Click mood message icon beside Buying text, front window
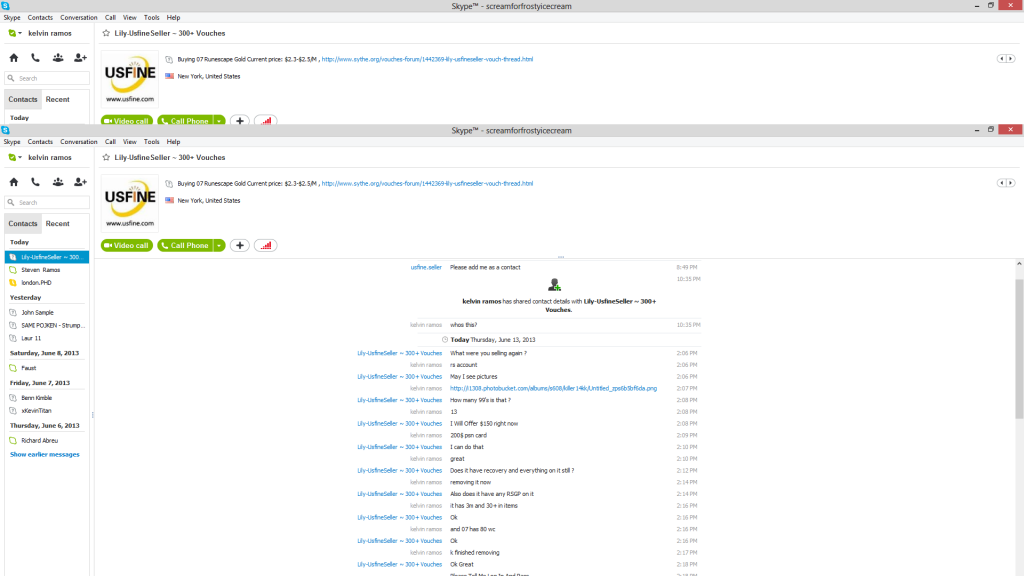This screenshot has height=576, width=1024. 169,184
